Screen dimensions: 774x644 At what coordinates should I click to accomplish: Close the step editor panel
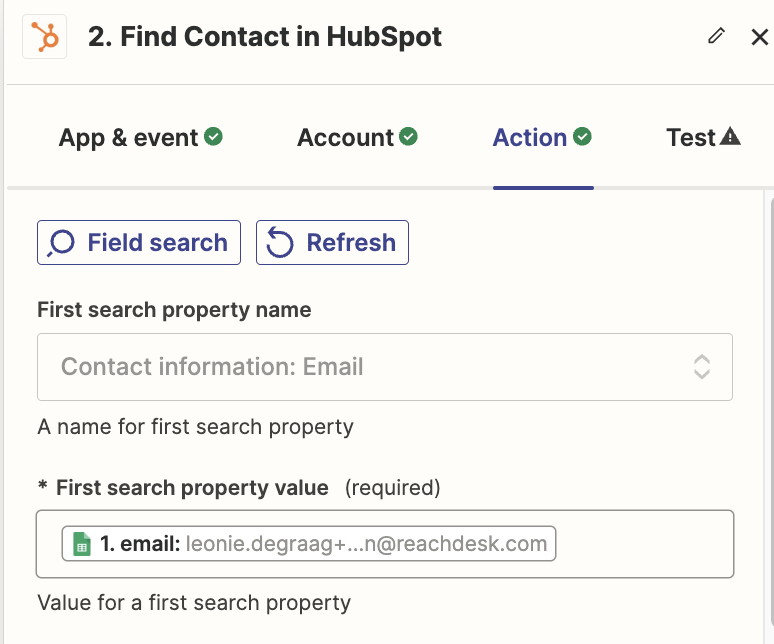coord(759,37)
